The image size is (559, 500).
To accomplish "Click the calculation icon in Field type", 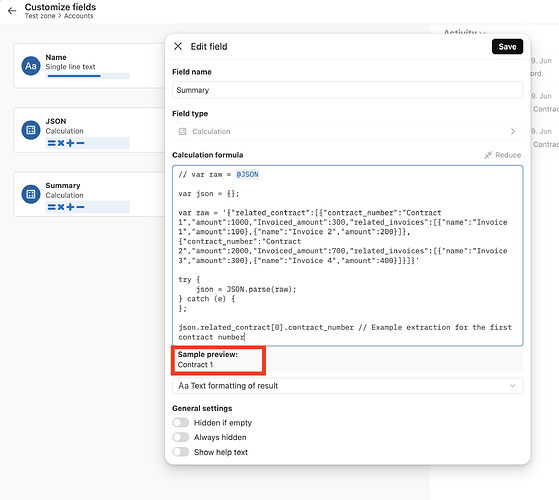I will point(183,132).
